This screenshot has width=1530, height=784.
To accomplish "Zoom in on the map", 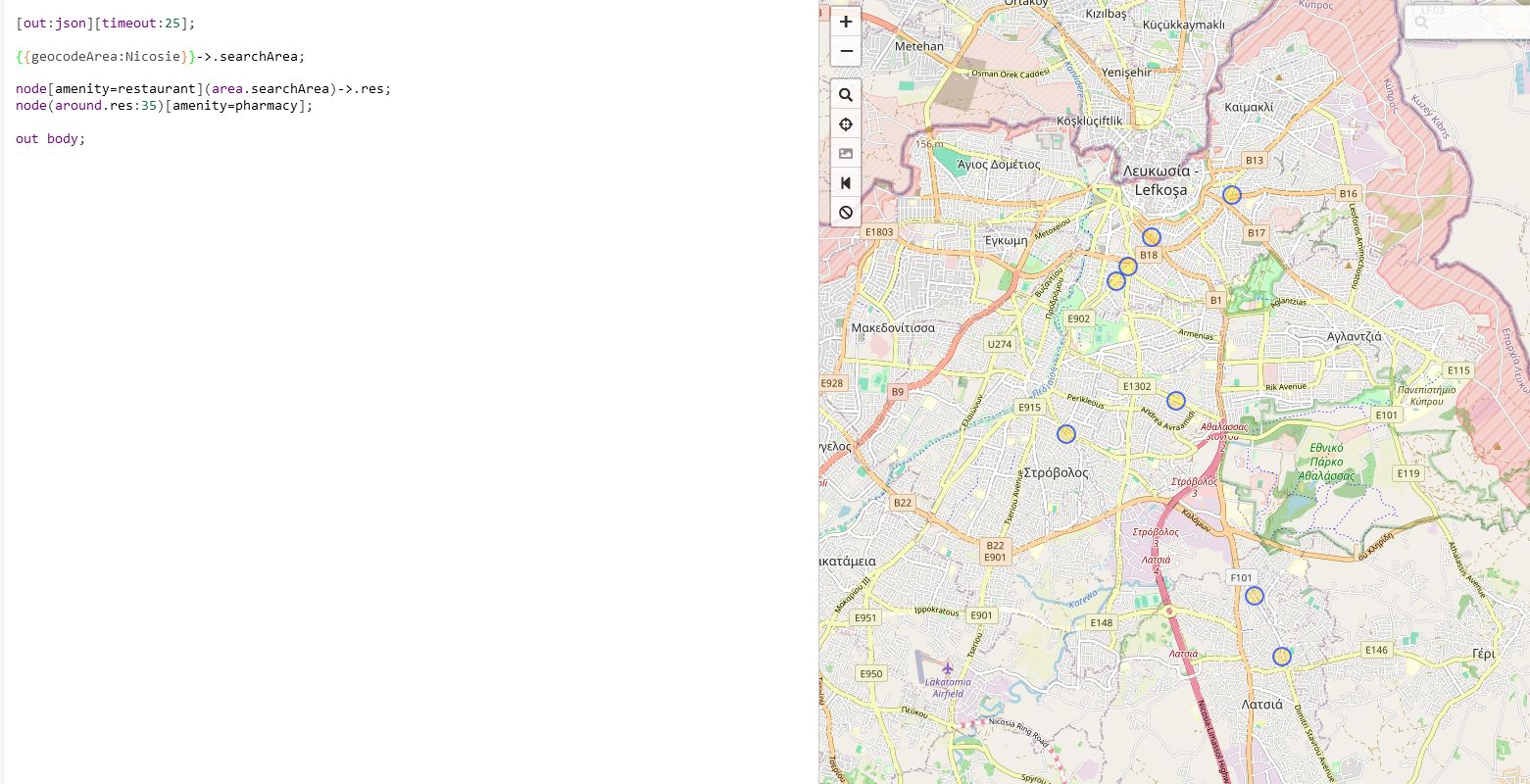I will 845,22.
